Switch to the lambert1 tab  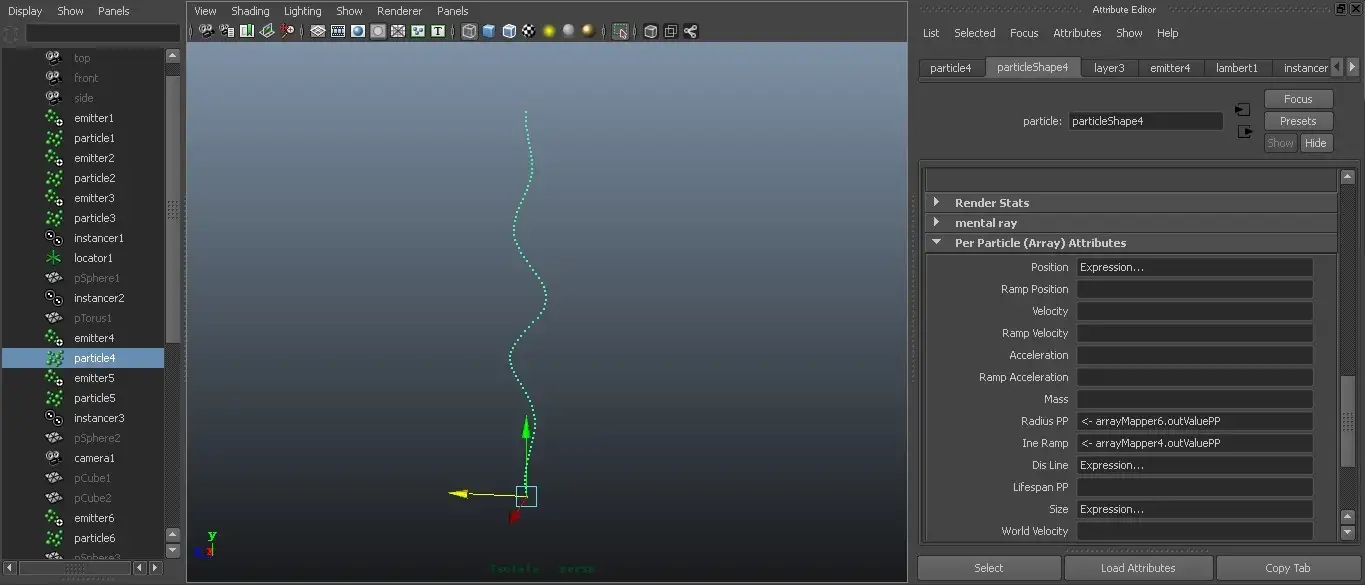(1237, 68)
